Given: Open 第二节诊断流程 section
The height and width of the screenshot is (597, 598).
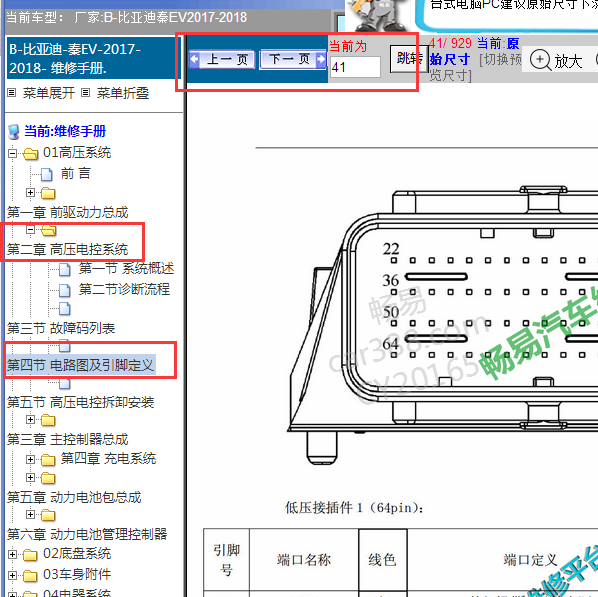Looking at the screenshot, I should 124,289.
